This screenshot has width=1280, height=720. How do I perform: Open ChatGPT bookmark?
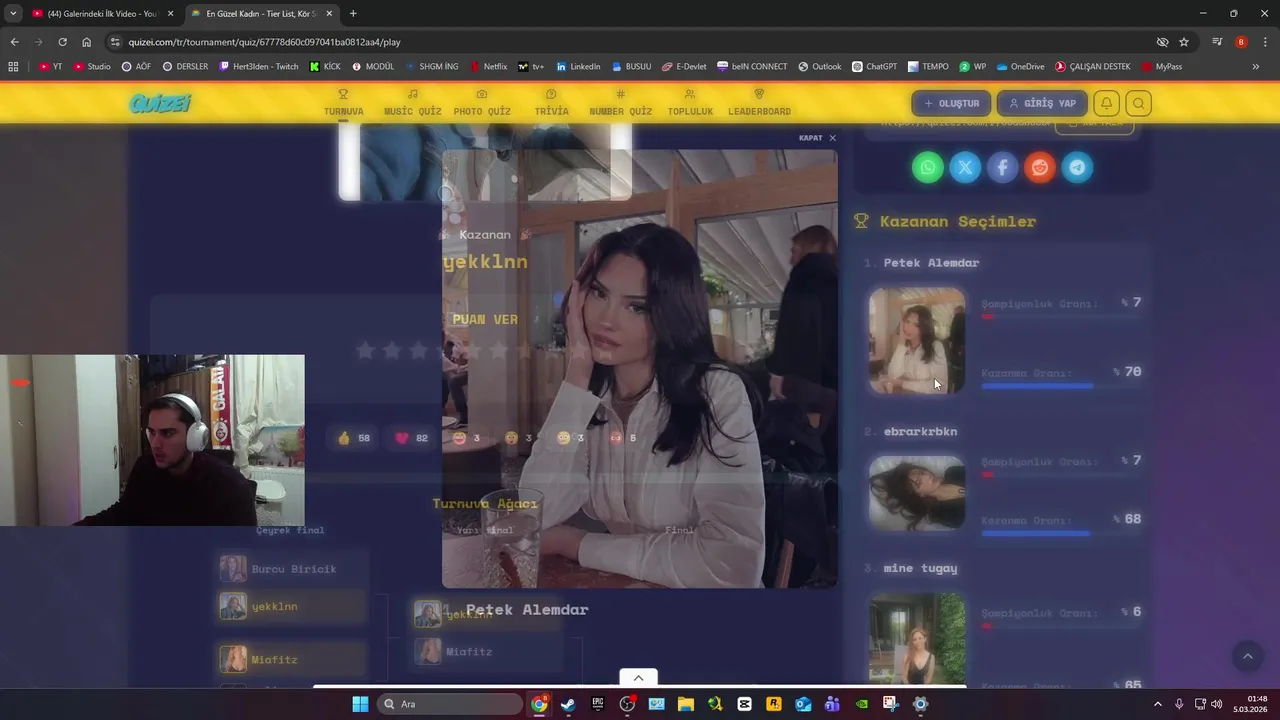pyautogui.click(x=874, y=67)
